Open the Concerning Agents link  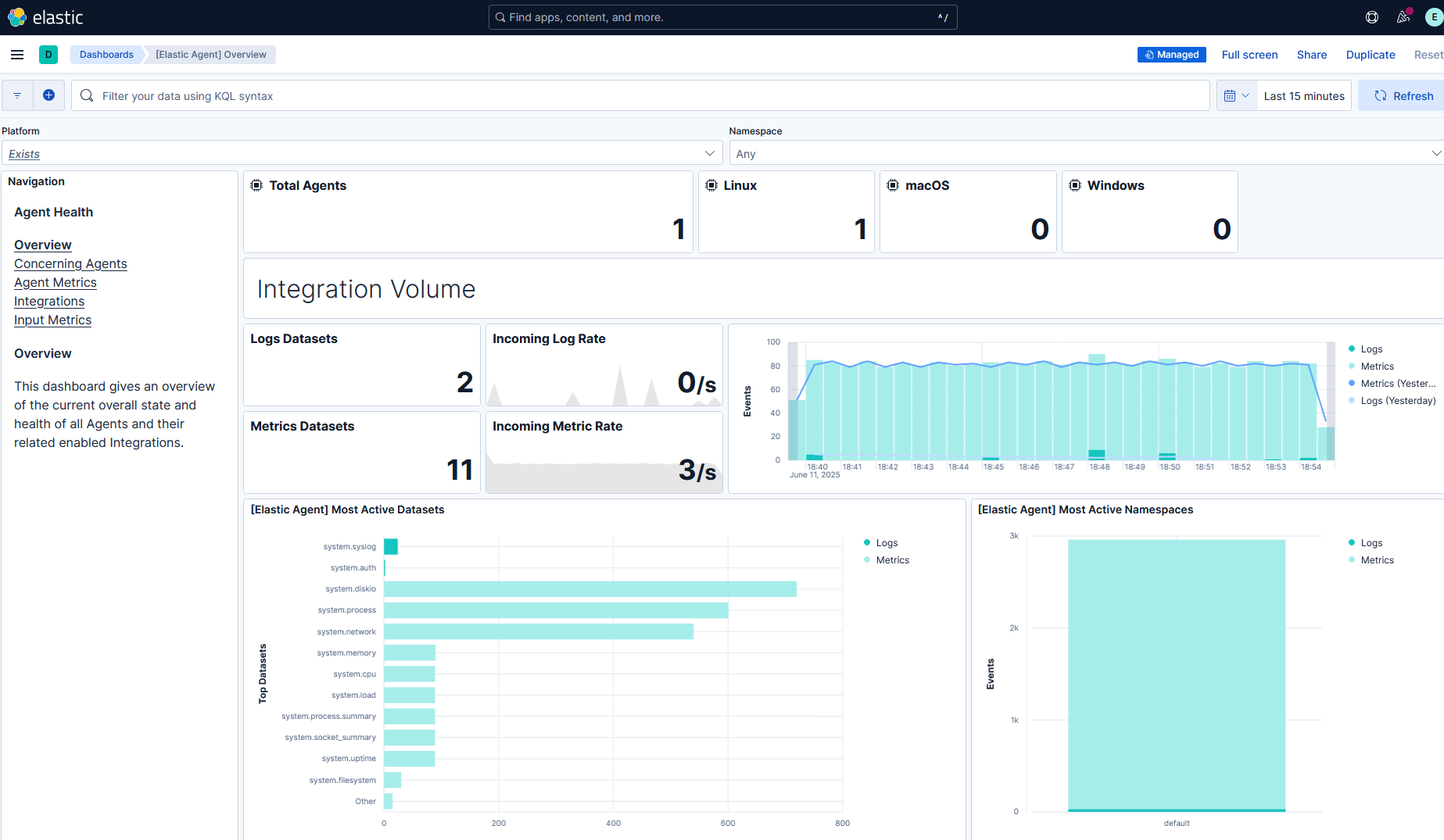point(70,263)
